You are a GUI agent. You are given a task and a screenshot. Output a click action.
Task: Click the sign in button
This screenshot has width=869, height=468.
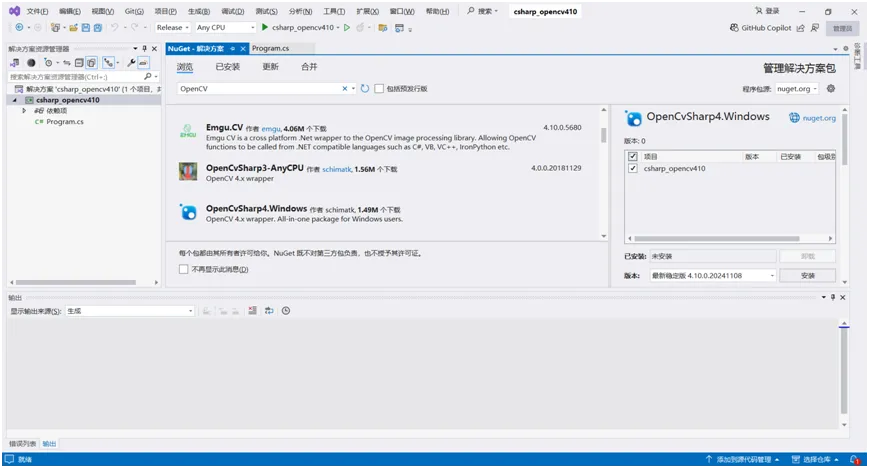768,11
